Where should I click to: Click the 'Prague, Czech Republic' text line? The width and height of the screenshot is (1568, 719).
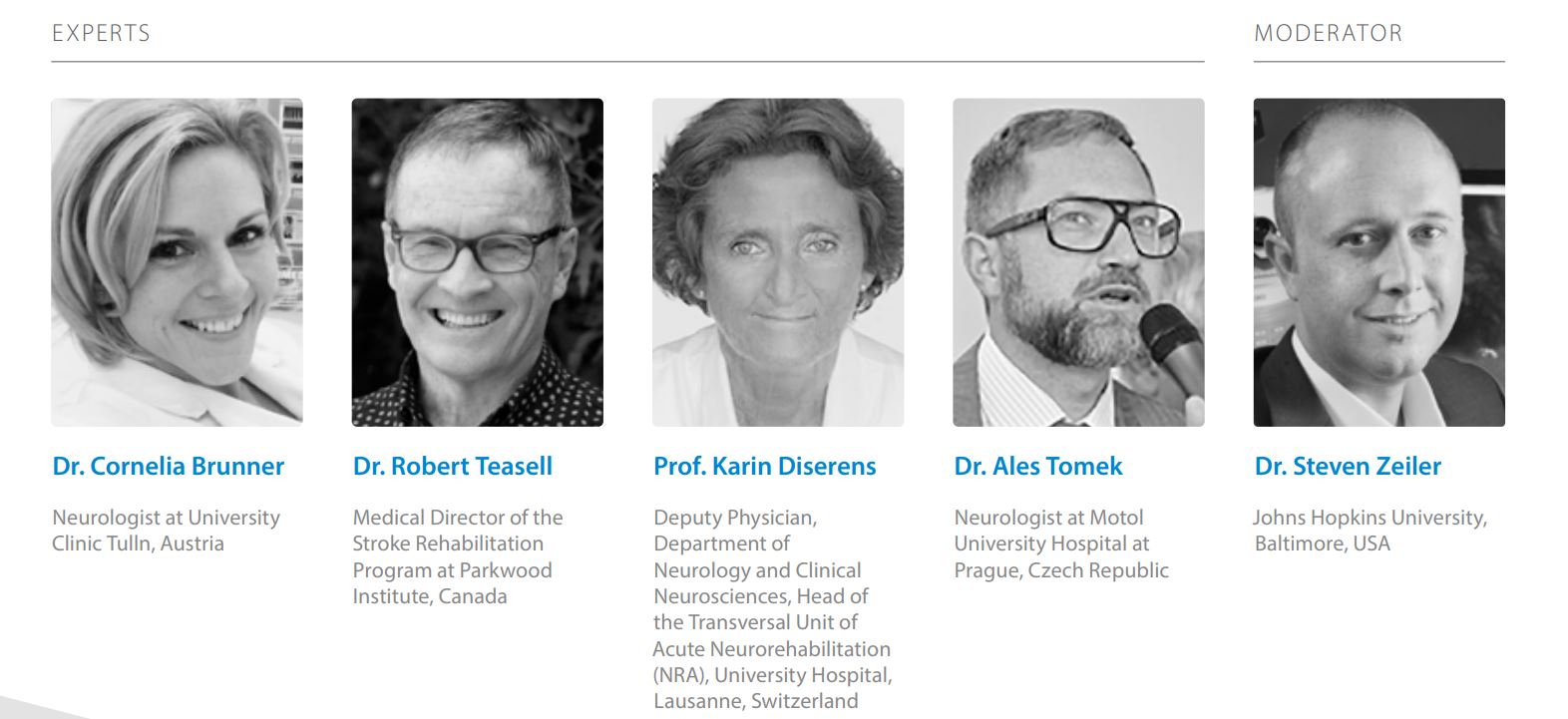(1061, 570)
